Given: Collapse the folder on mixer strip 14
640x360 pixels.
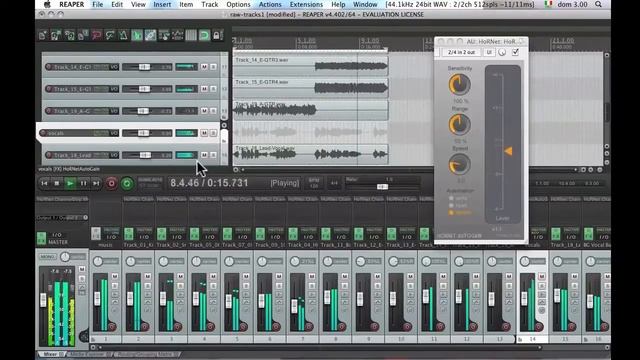Looking at the screenshot, I should click(x=520, y=339).
